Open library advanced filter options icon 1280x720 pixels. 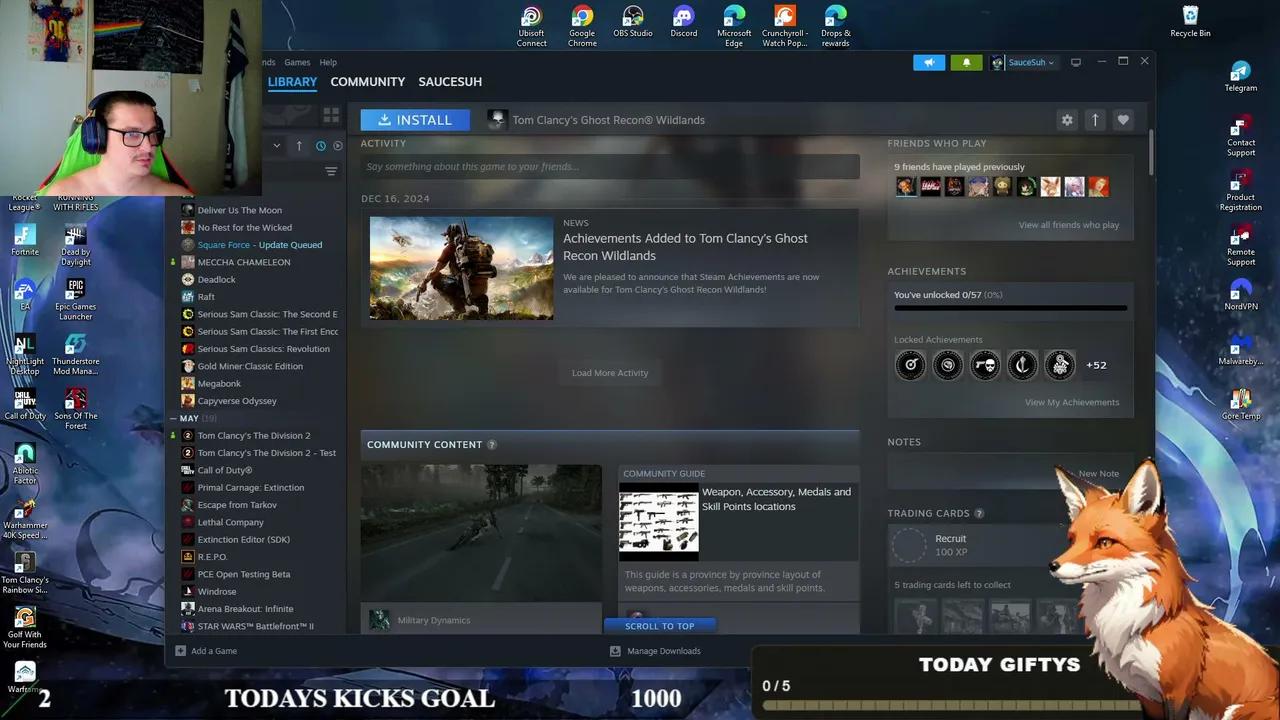pyautogui.click(x=331, y=172)
